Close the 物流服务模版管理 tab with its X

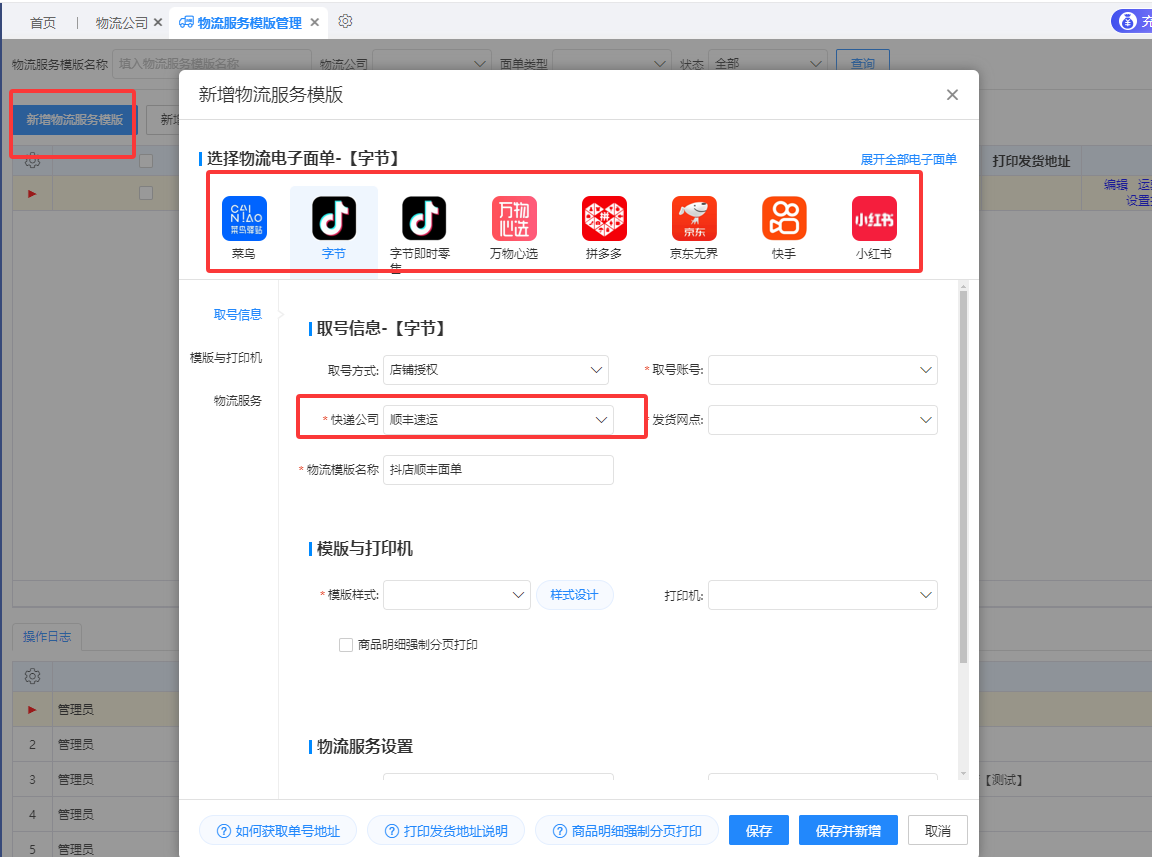point(314,23)
